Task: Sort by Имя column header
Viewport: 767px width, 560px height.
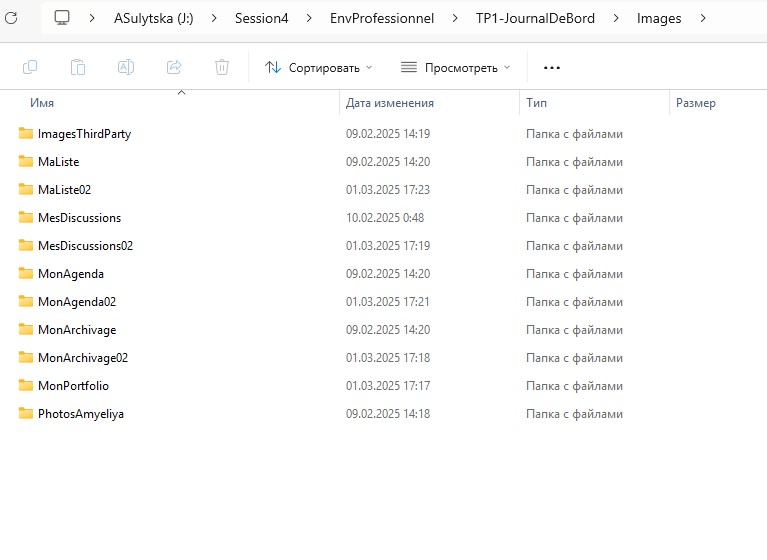Action: click(42, 103)
